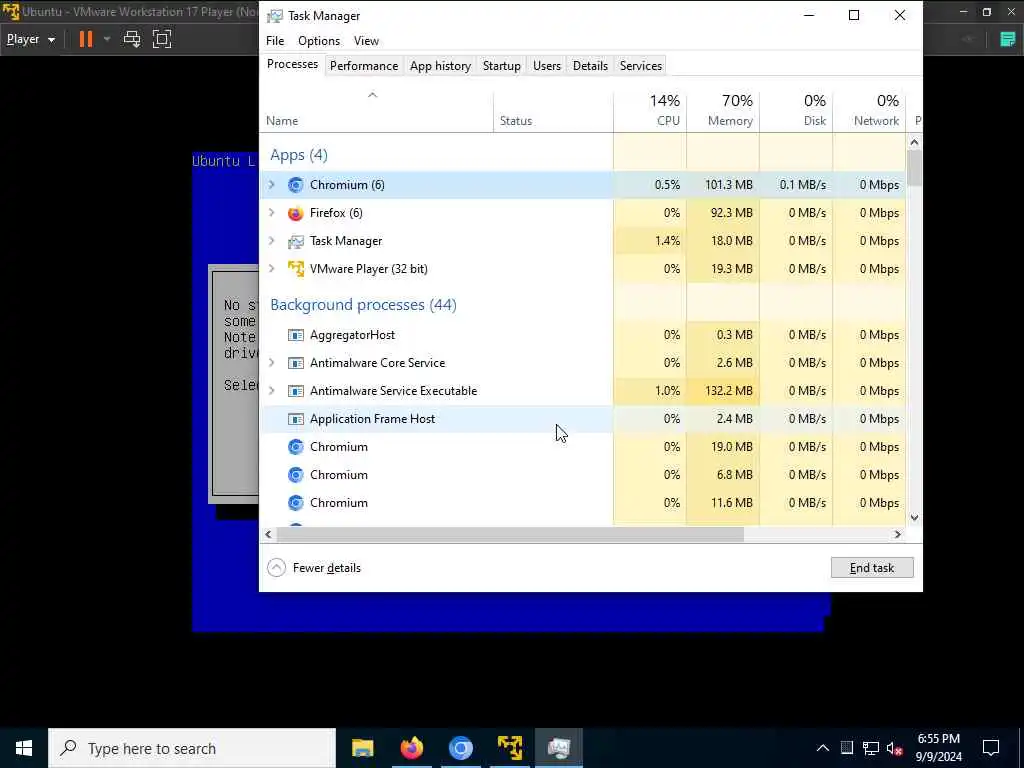Expand the Firefox (6) app group
Viewport: 1024px width, 768px height.
tap(272, 213)
